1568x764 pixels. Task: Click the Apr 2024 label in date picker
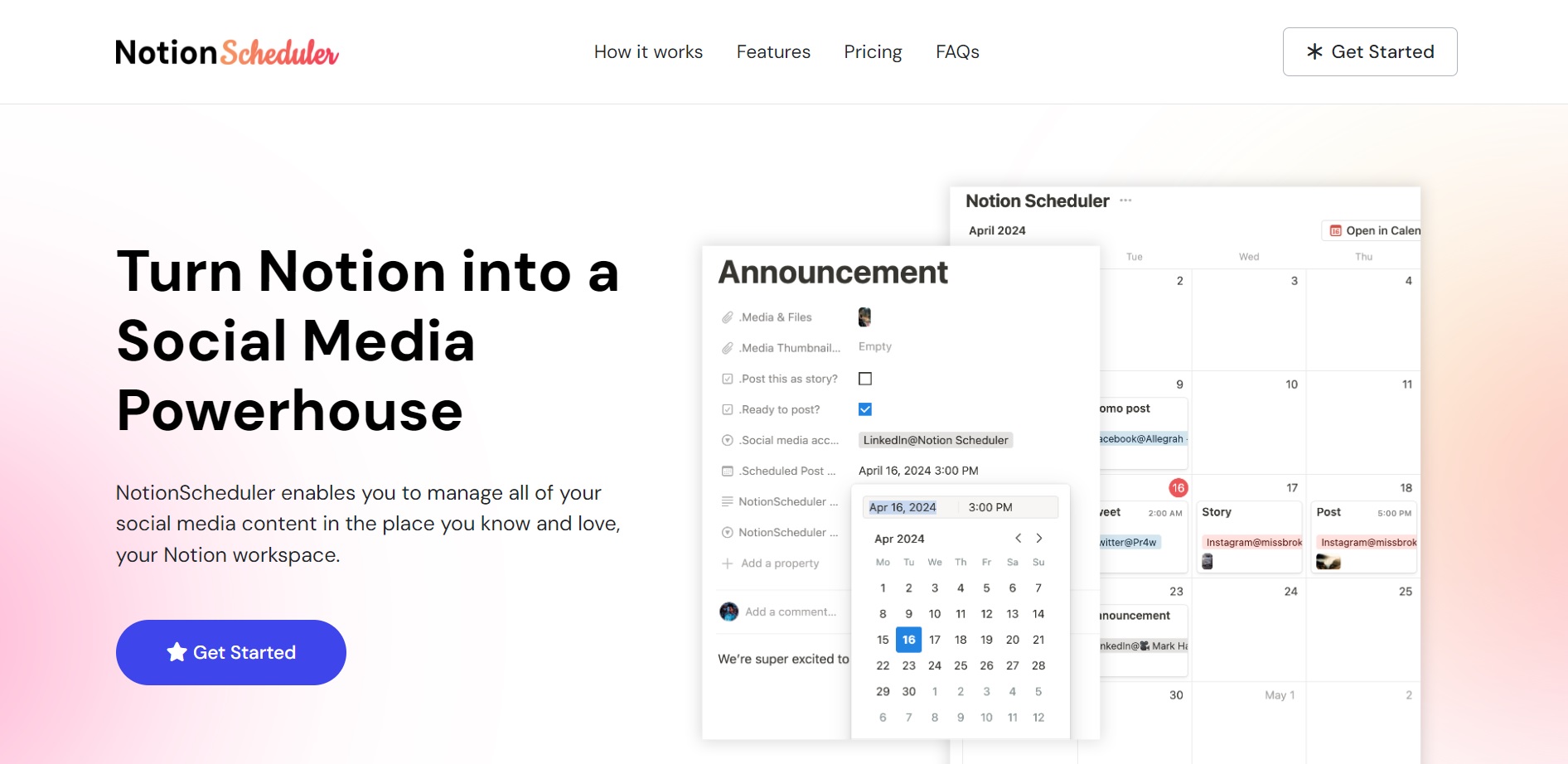899,539
